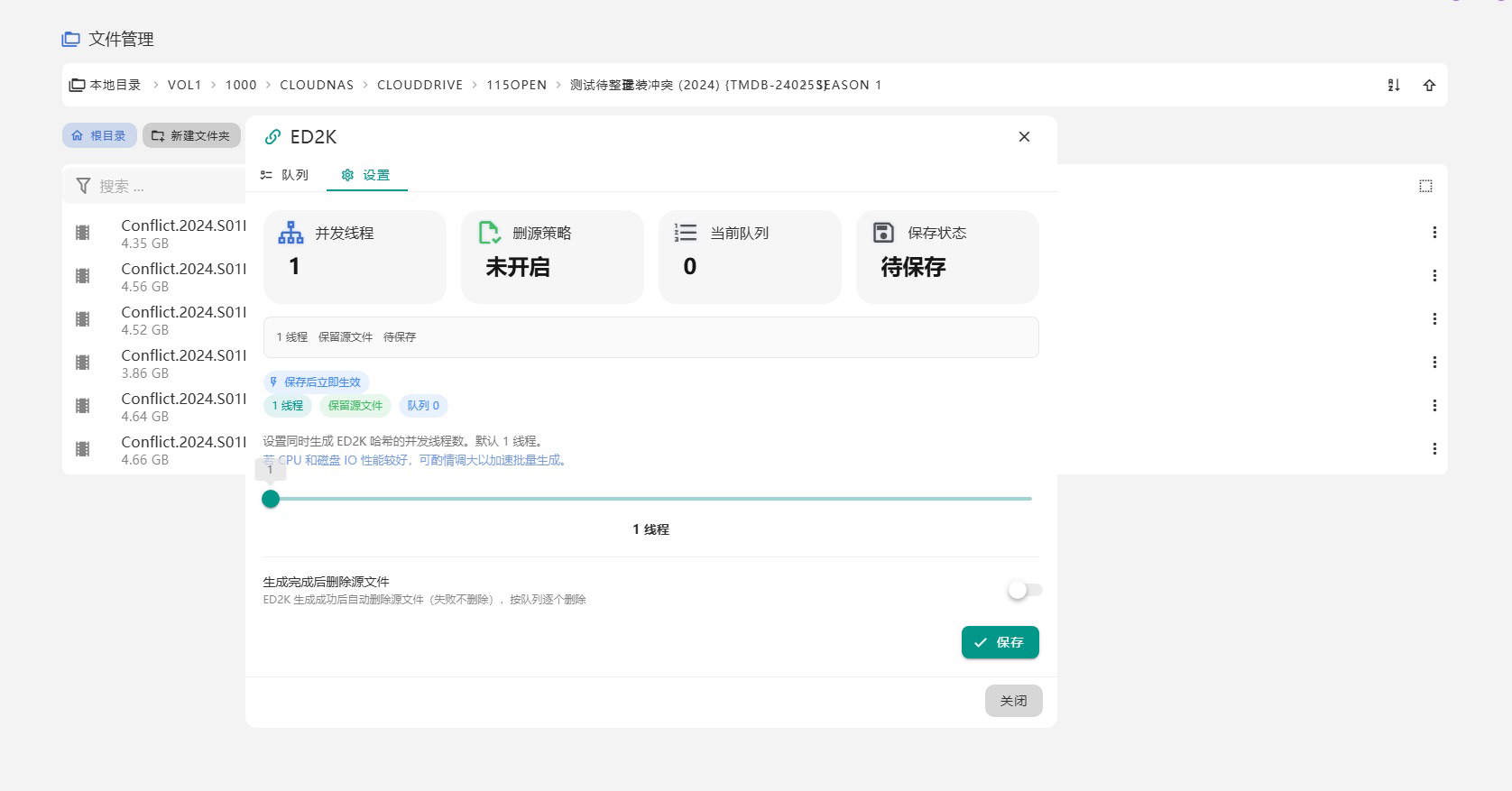
Task: Go up one directory with the arrow icon
Action: click(1429, 85)
